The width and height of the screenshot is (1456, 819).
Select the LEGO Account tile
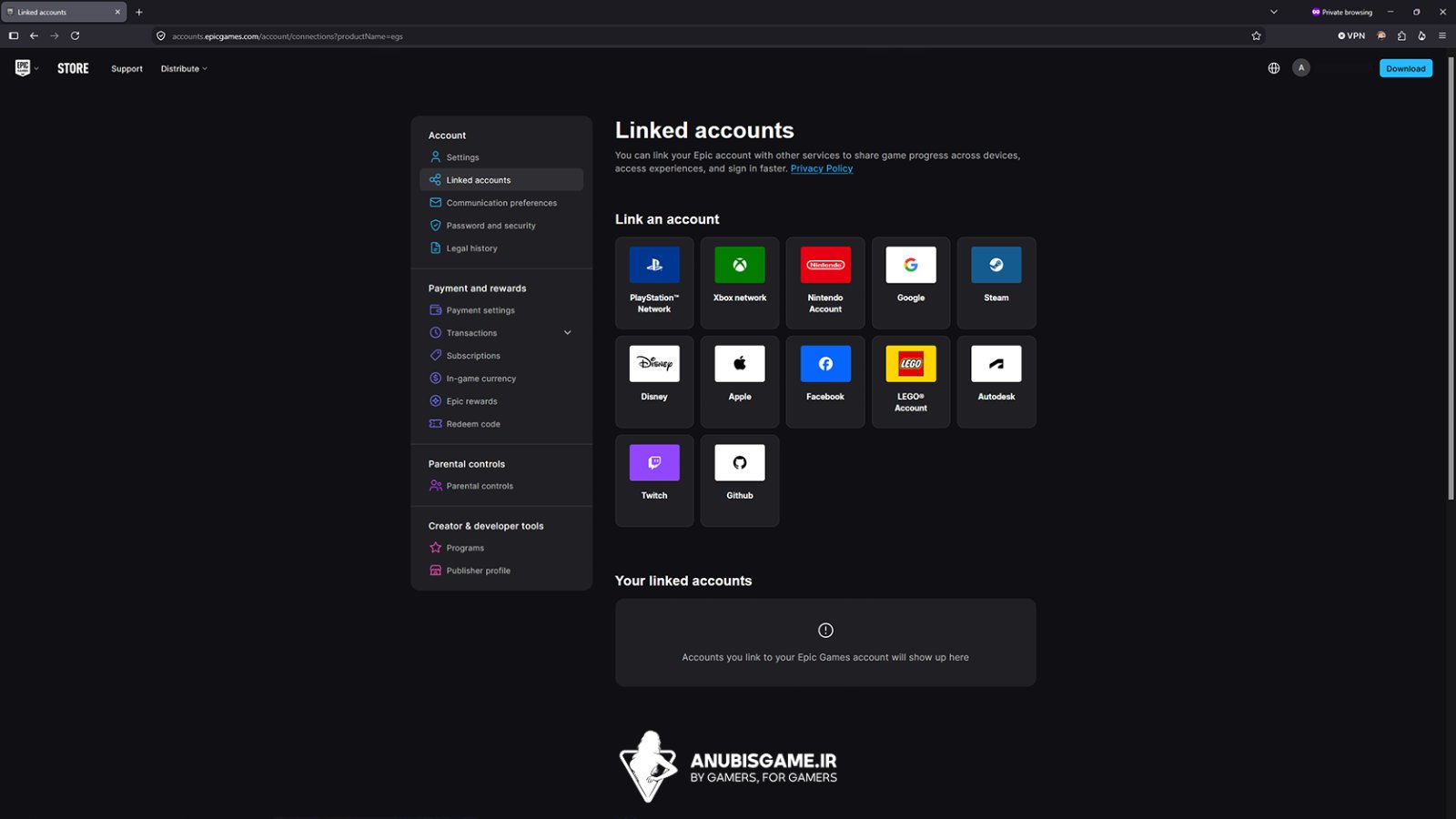(911, 382)
